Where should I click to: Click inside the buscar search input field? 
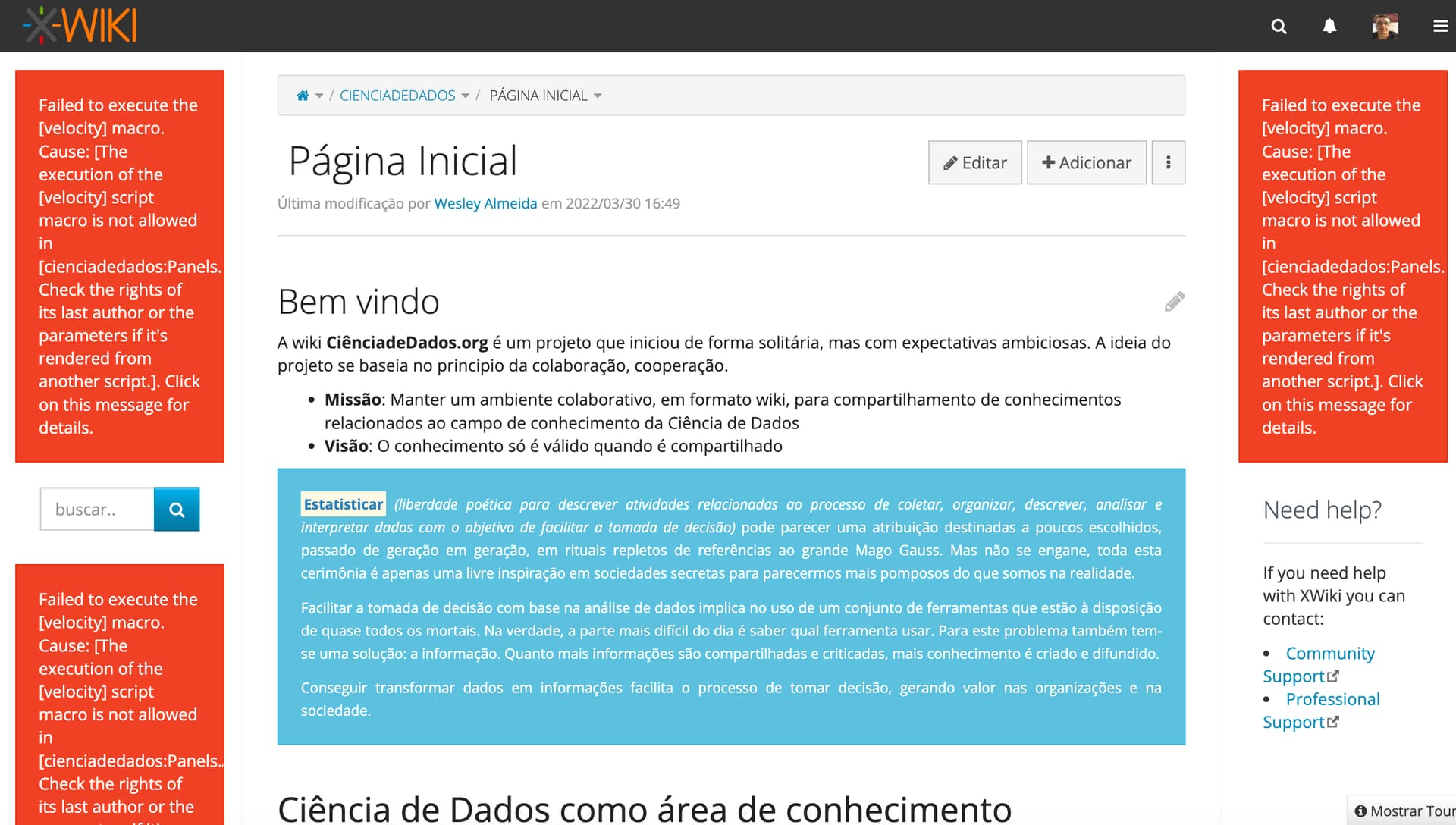click(x=97, y=509)
